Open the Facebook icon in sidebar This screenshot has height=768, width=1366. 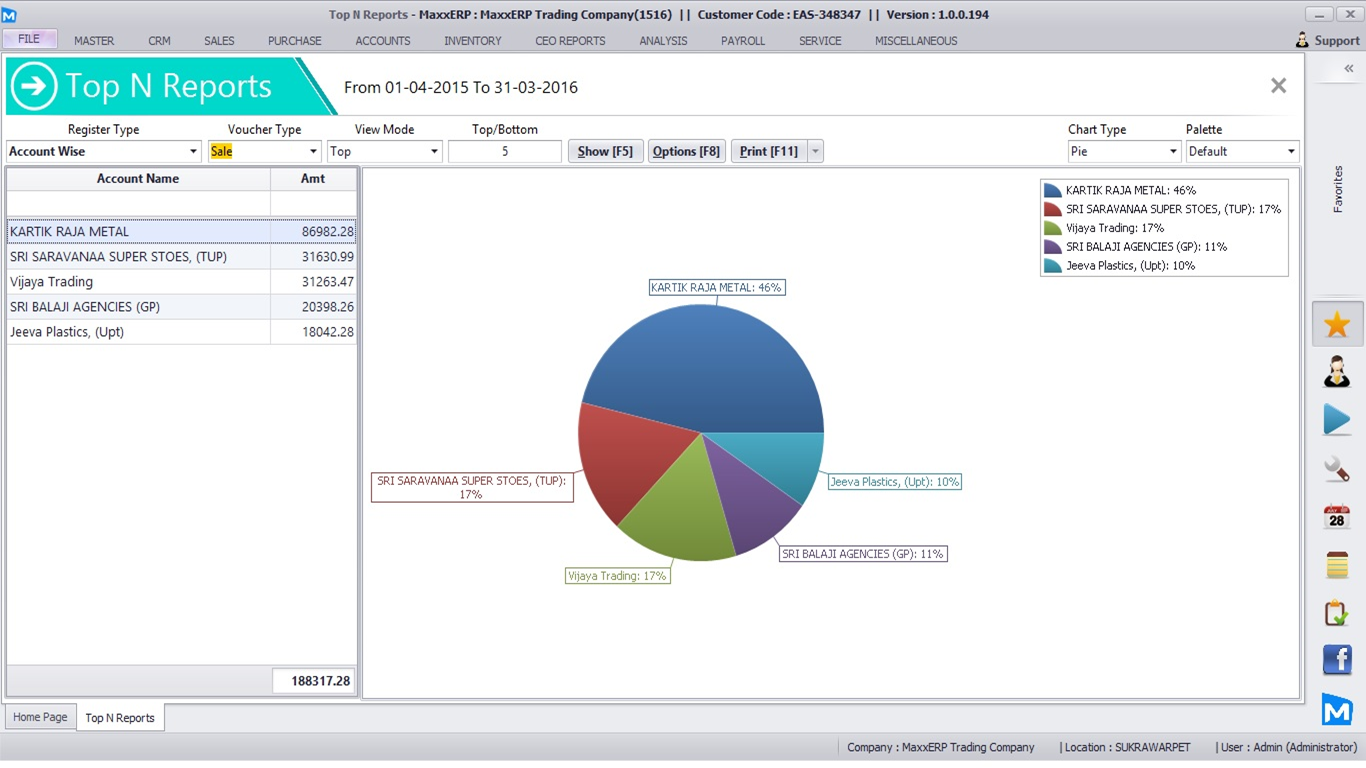[1337, 660]
